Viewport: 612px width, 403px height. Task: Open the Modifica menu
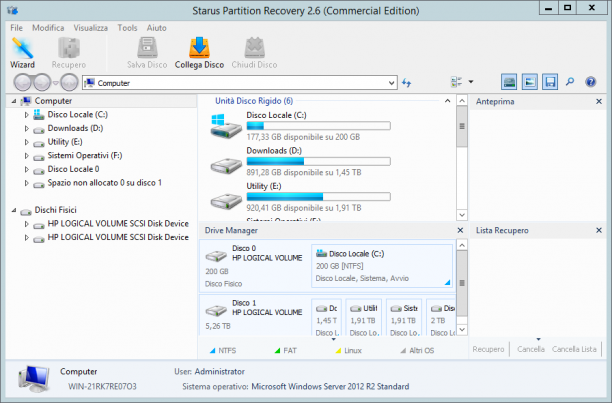[x=48, y=28]
